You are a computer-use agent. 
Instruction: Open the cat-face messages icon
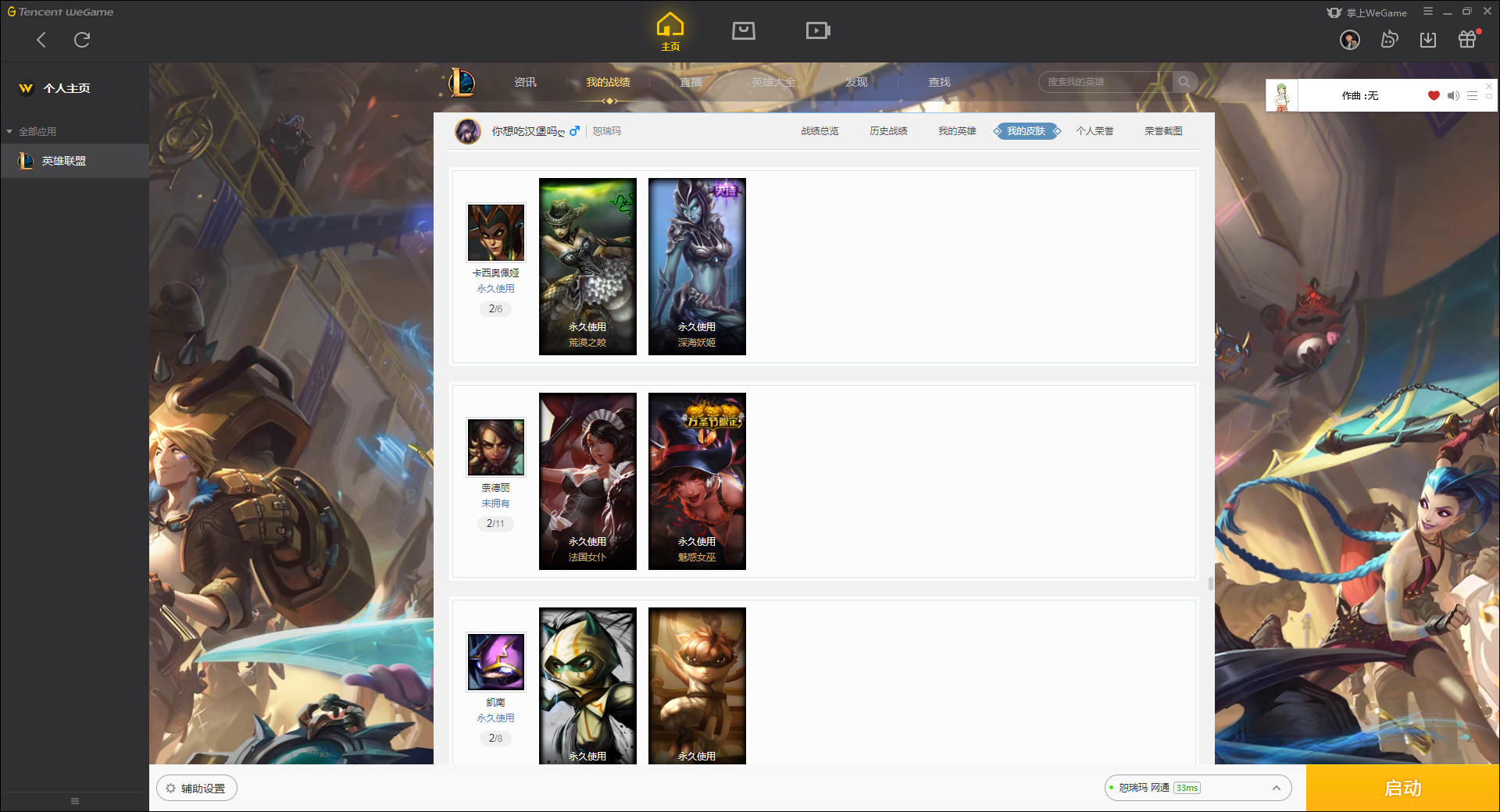[1389, 40]
